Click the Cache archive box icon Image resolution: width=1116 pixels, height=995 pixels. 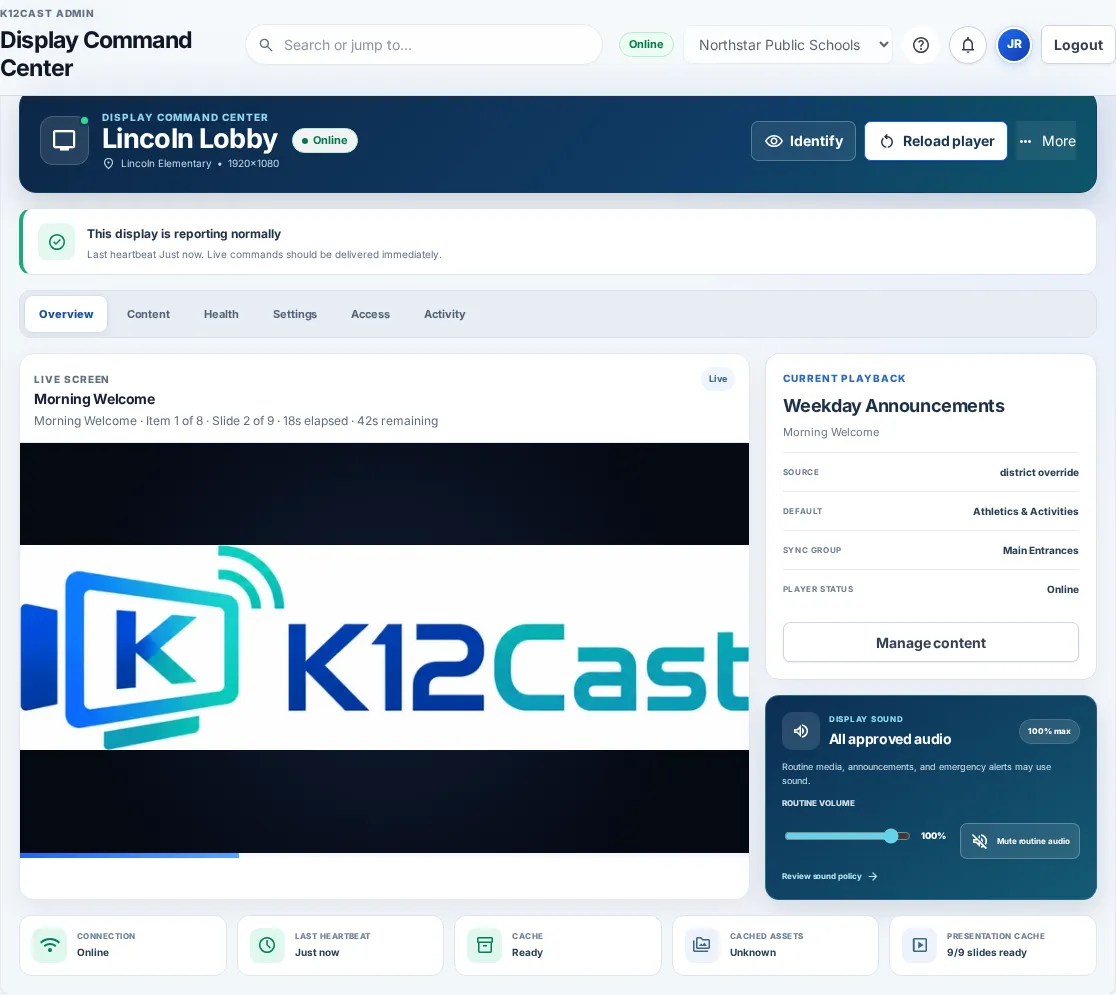pyautogui.click(x=485, y=944)
